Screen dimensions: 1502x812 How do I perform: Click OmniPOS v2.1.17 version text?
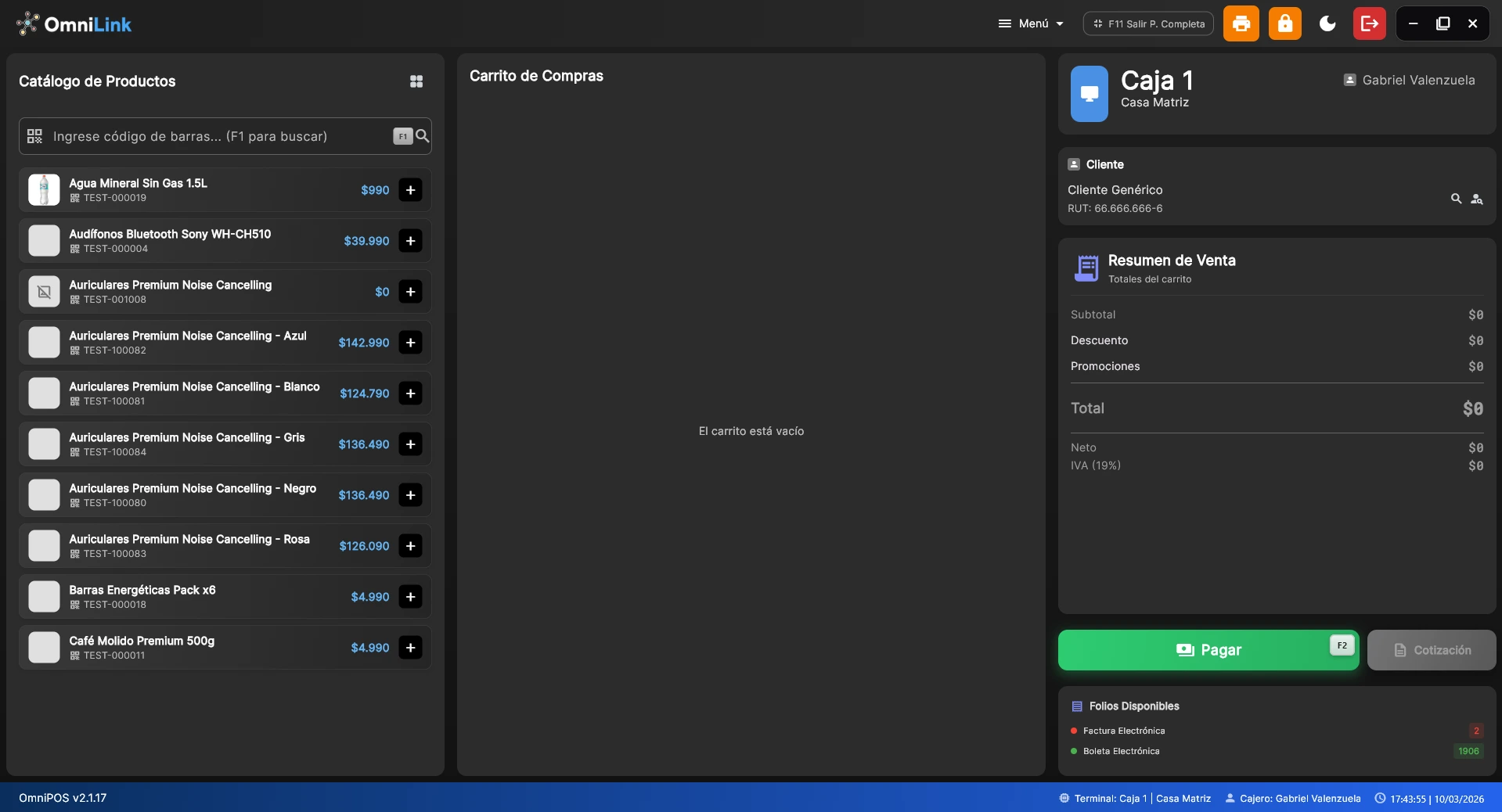coord(63,798)
